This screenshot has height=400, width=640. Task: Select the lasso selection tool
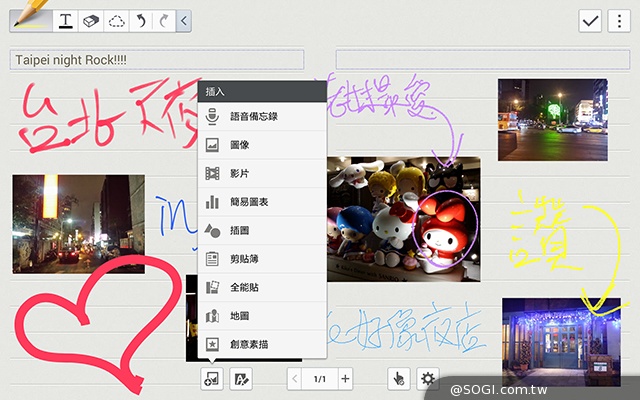click(x=116, y=20)
